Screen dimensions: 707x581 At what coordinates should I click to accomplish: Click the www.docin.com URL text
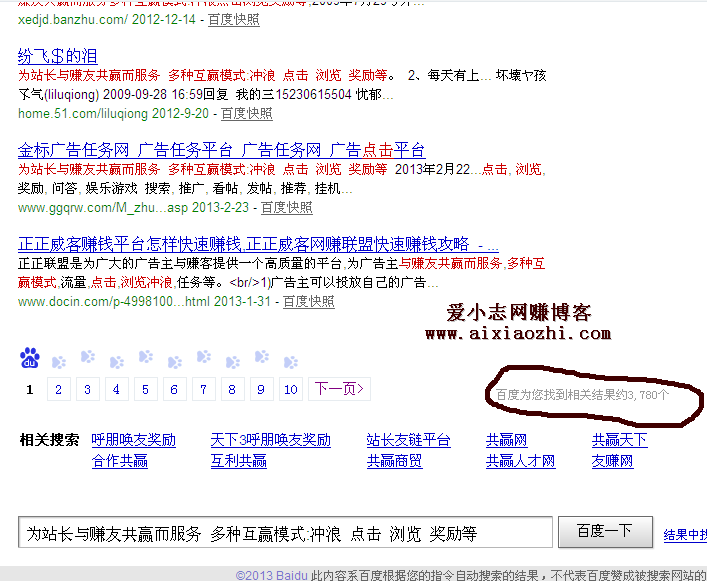tap(114, 301)
